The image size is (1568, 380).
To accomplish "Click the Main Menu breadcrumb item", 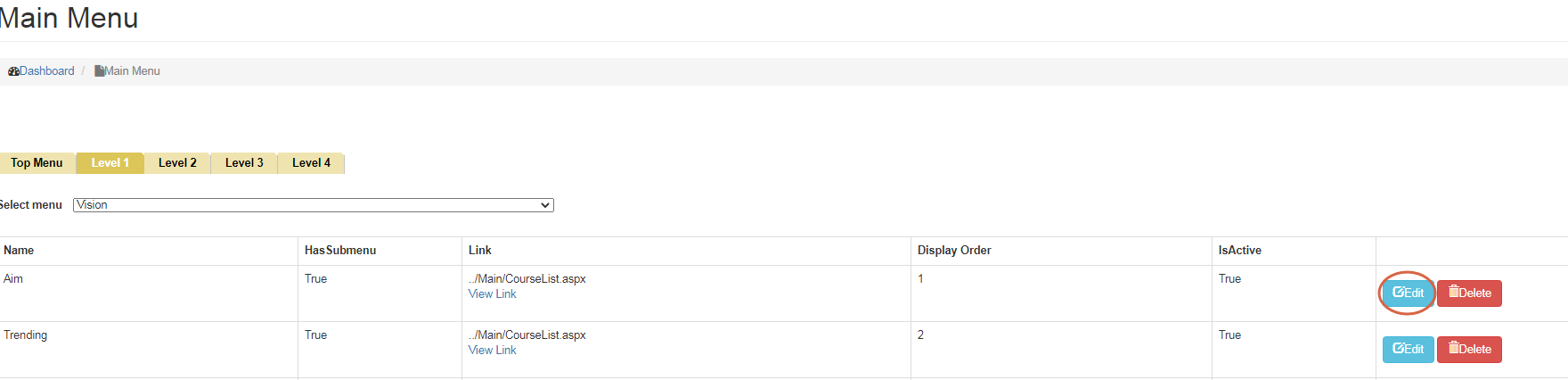I will pyautogui.click(x=132, y=71).
